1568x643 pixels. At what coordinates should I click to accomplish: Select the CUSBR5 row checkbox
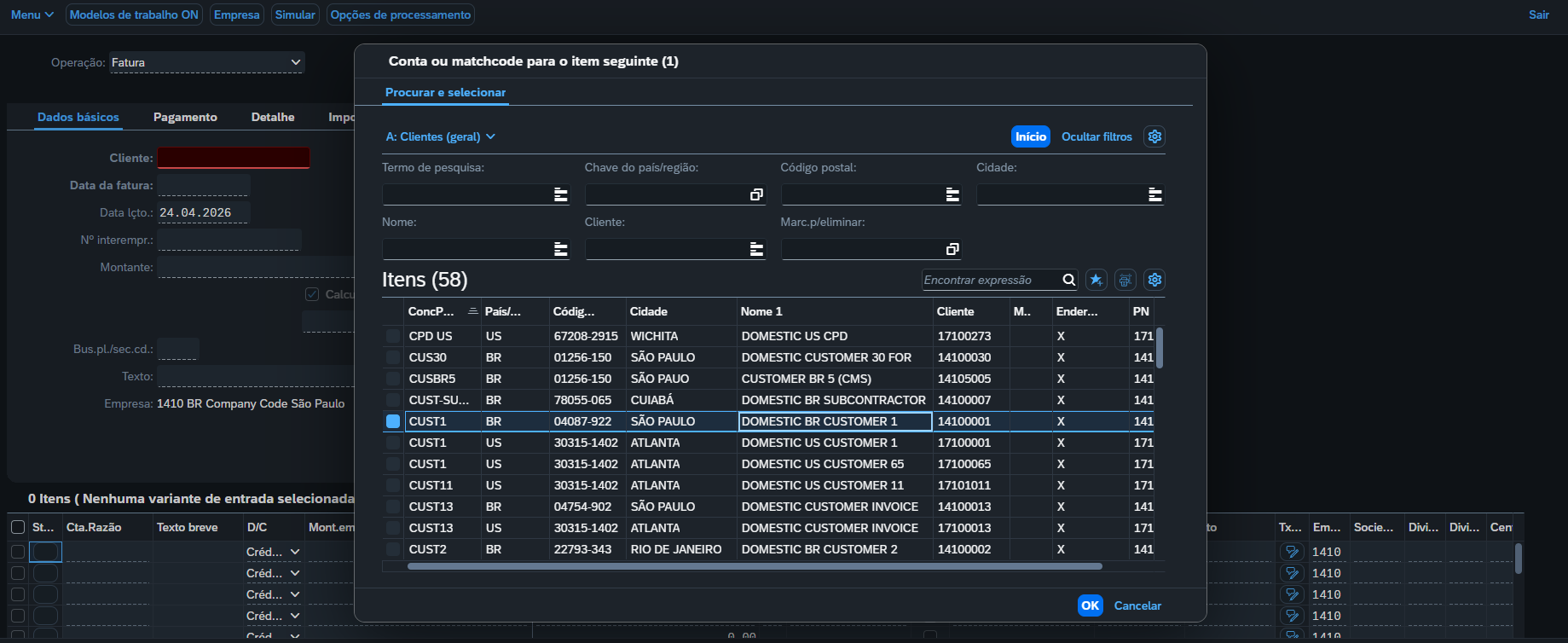point(393,379)
